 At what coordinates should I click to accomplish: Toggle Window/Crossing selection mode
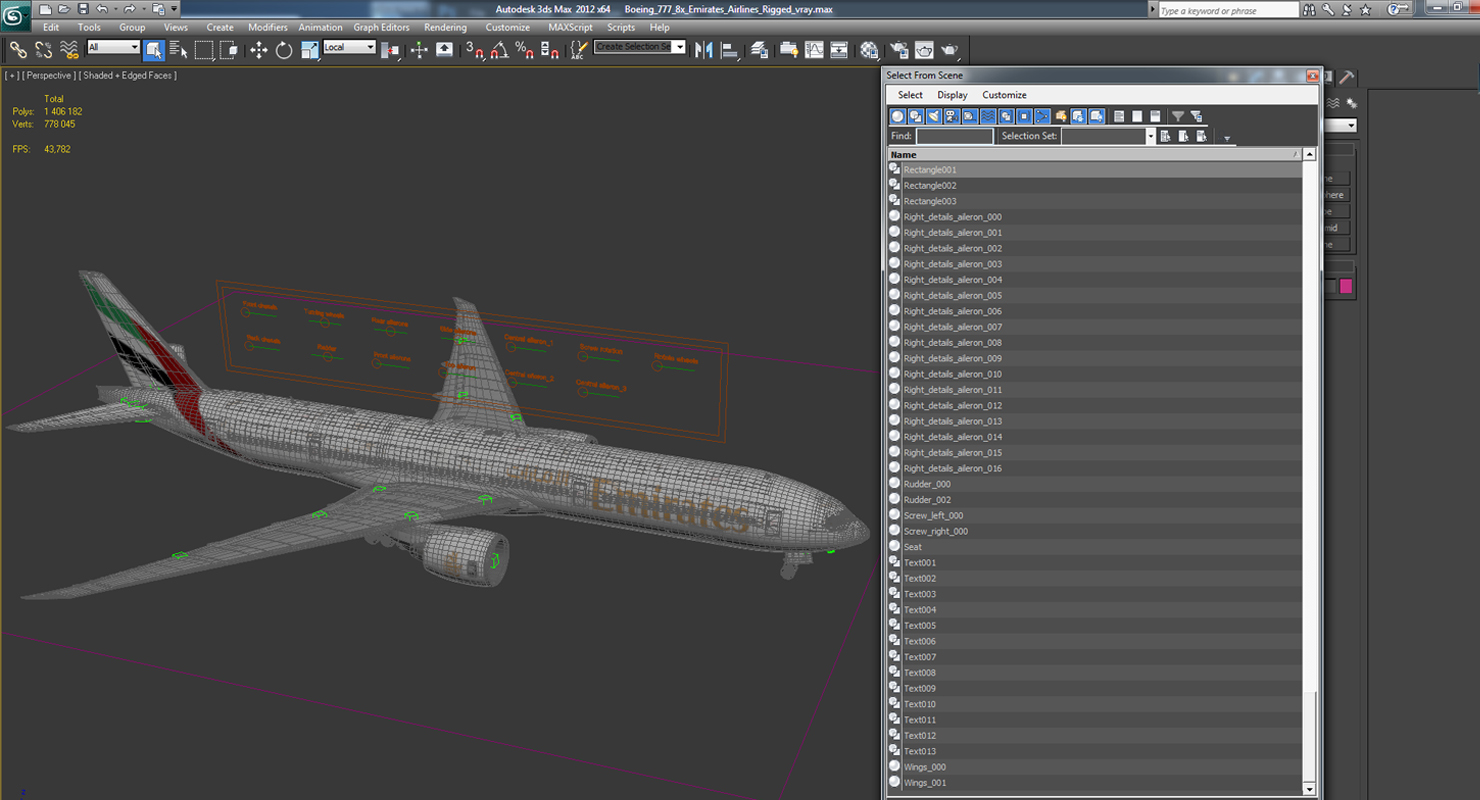(229, 50)
